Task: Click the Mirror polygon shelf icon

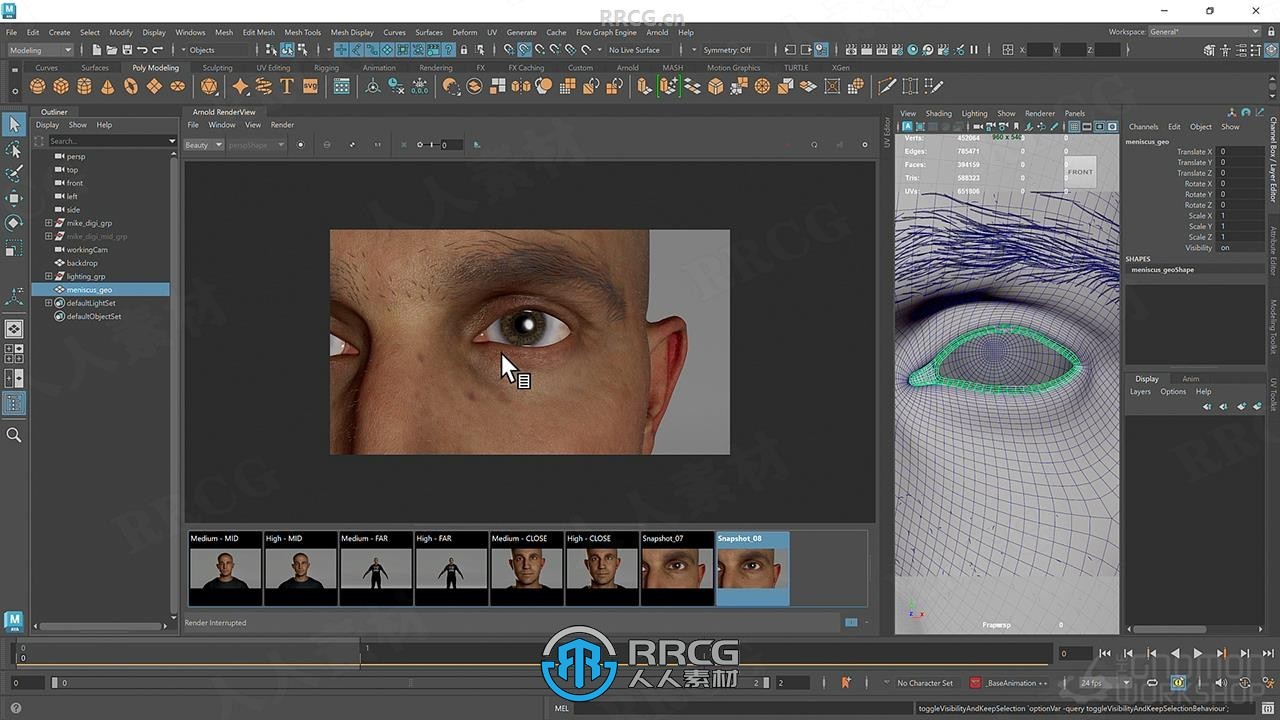Action: (521, 87)
